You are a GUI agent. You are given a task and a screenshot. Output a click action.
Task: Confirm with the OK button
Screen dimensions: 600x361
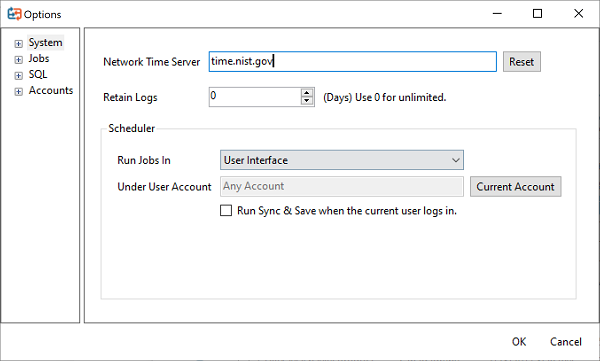[x=519, y=341]
